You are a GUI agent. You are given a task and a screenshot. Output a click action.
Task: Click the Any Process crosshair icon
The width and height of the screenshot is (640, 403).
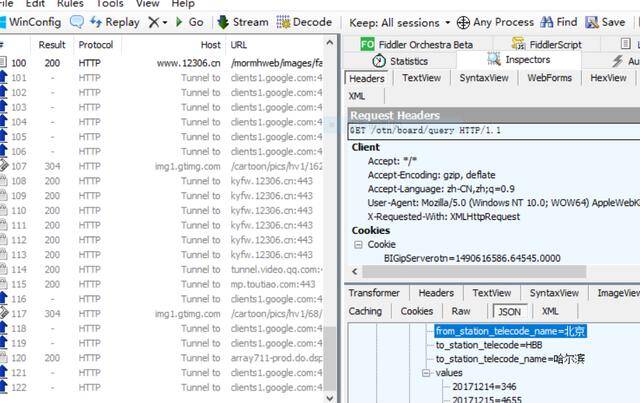(x=463, y=22)
